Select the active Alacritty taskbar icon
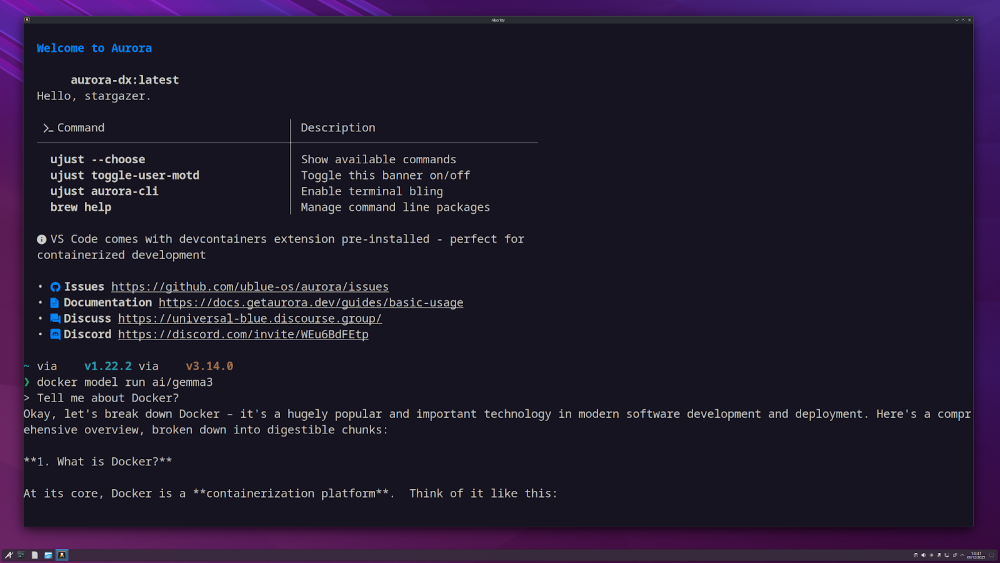 (x=62, y=555)
